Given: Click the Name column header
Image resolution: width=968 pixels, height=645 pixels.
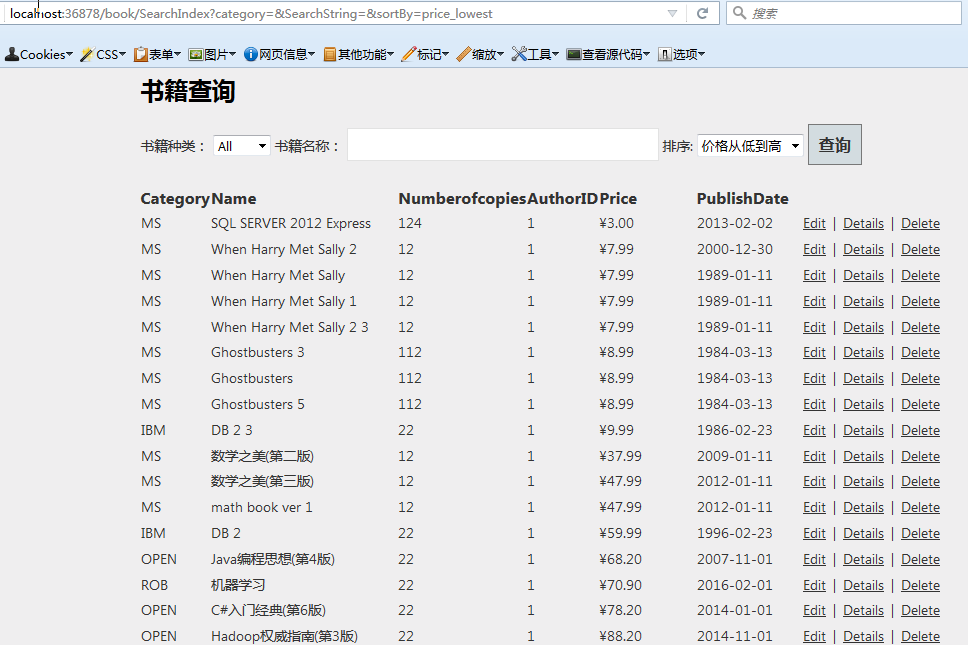Looking at the screenshot, I should click(233, 199).
